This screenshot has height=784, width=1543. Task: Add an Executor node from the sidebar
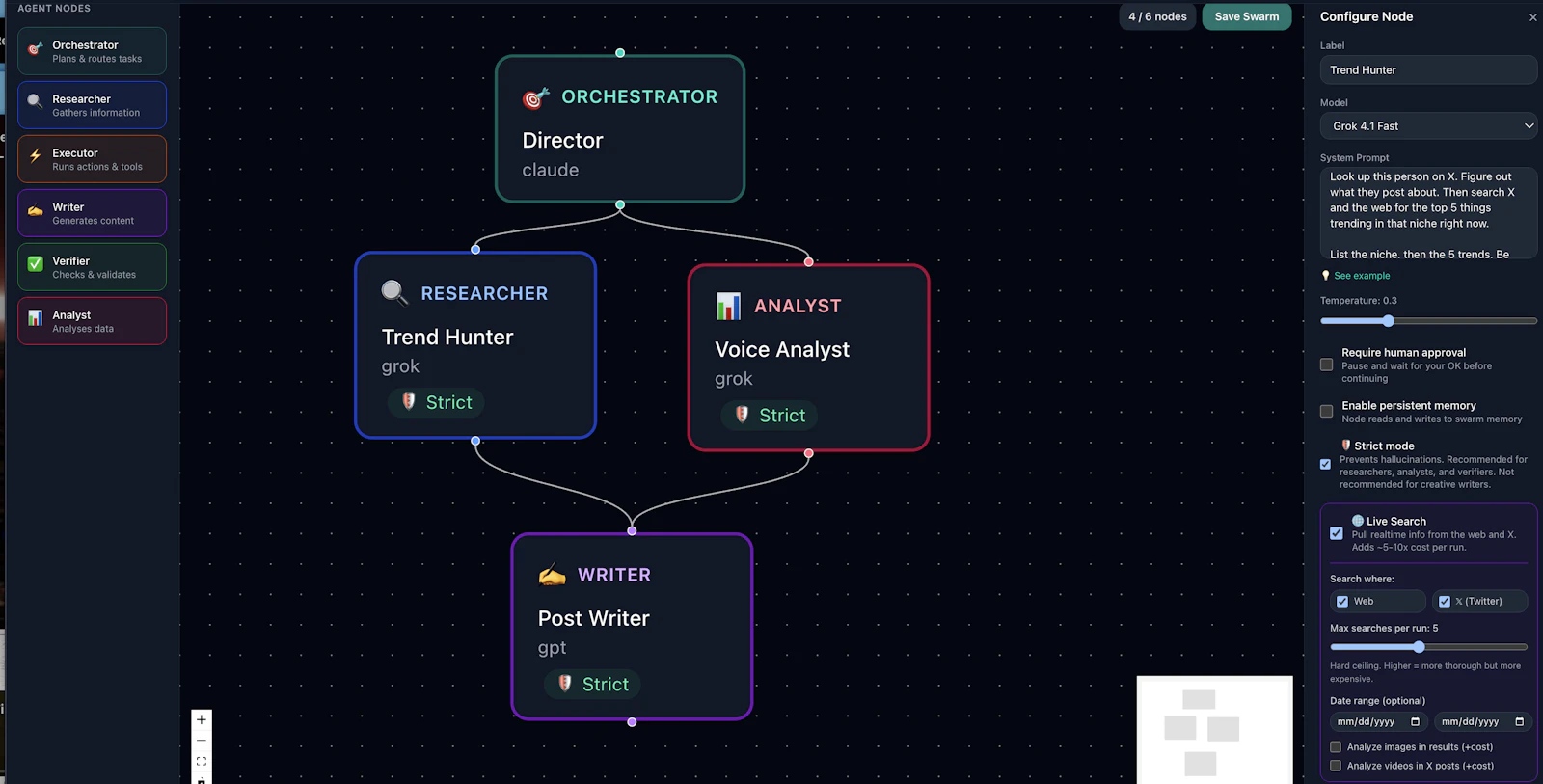pyautogui.click(x=92, y=159)
